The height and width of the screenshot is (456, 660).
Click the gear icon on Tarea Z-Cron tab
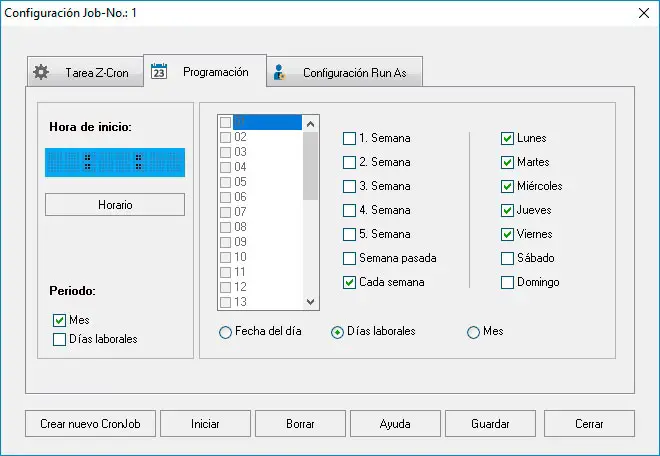[41, 72]
